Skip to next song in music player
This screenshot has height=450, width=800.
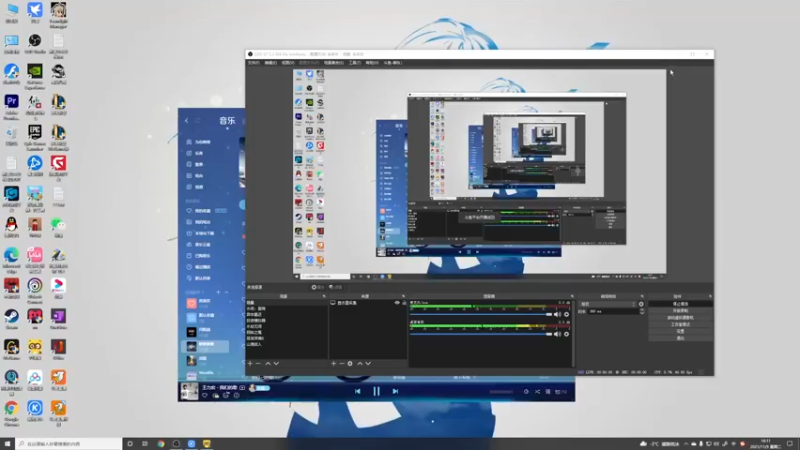point(395,391)
